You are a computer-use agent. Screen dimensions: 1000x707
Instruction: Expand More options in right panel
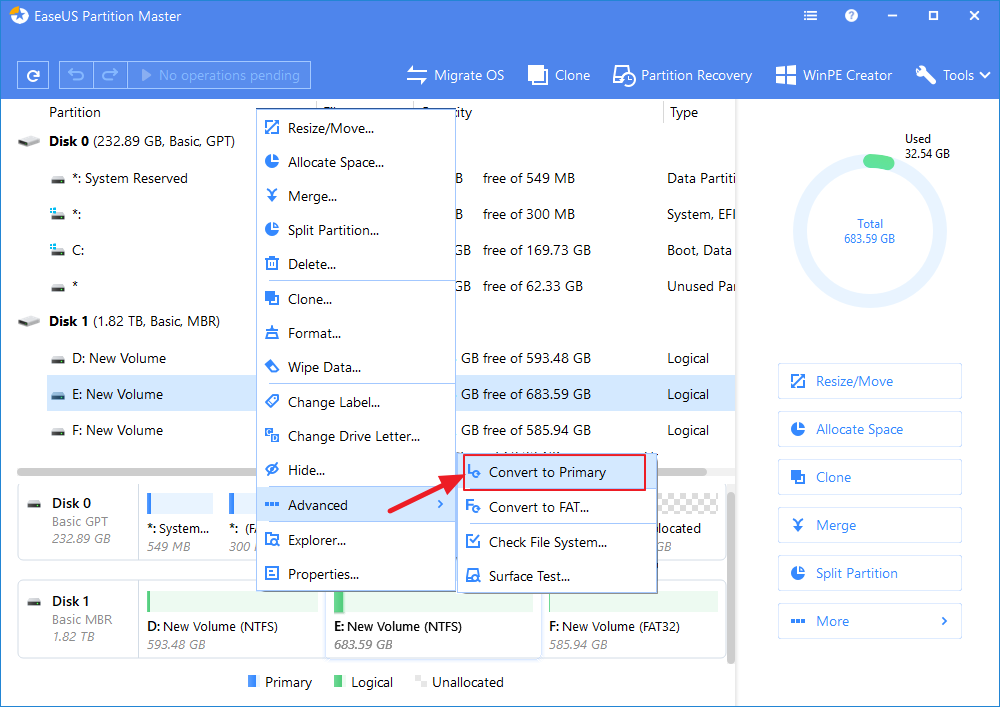click(869, 621)
